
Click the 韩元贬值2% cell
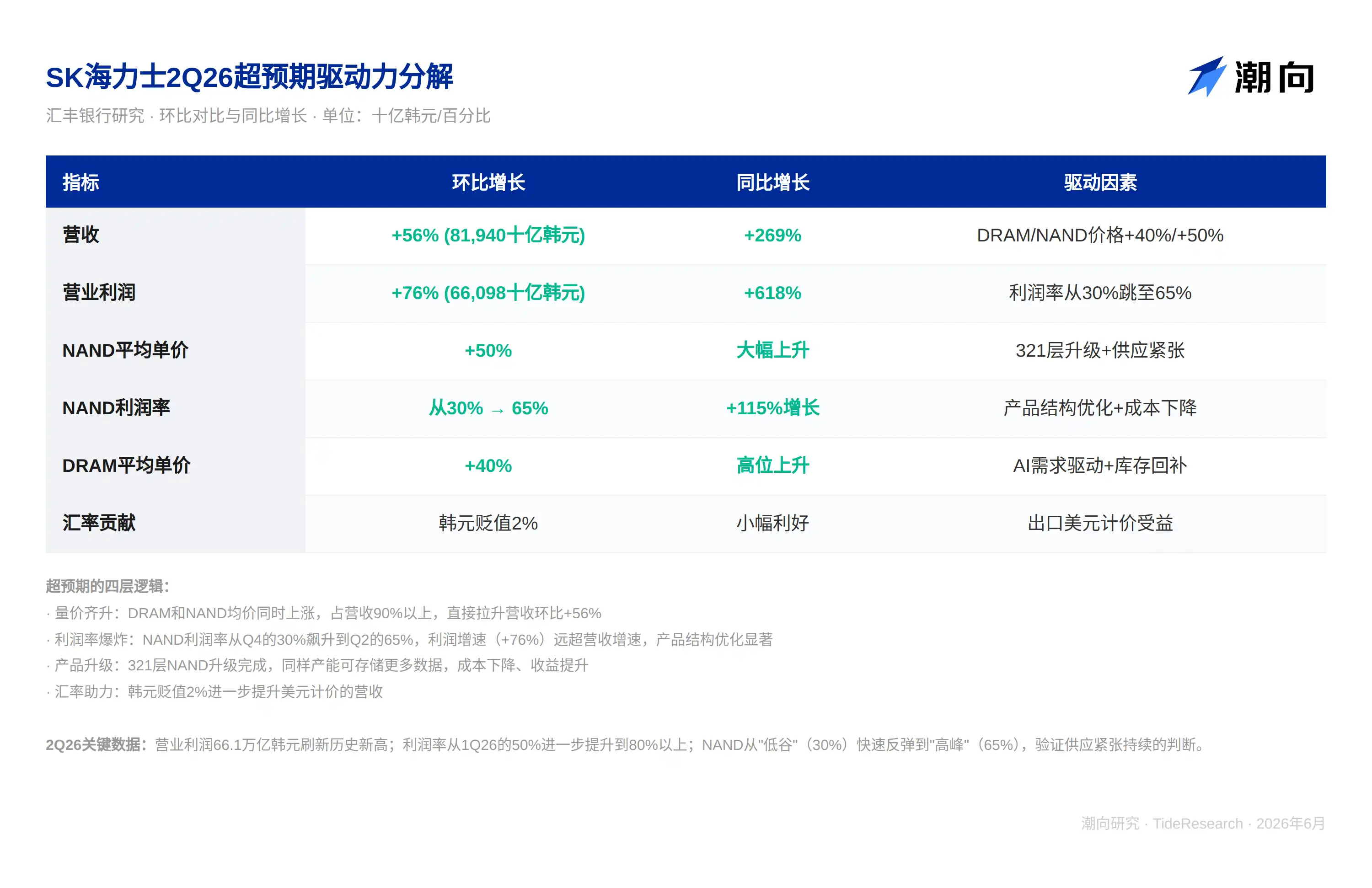point(488,523)
